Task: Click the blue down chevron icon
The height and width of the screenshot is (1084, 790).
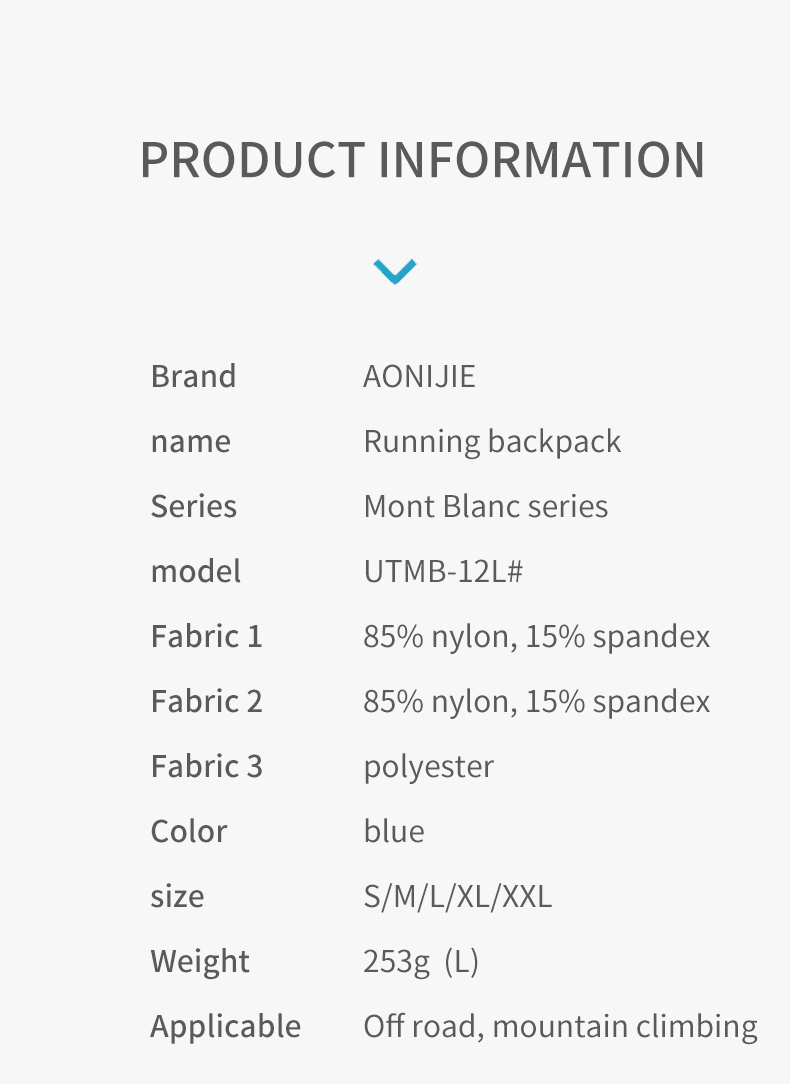Action: click(x=395, y=272)
